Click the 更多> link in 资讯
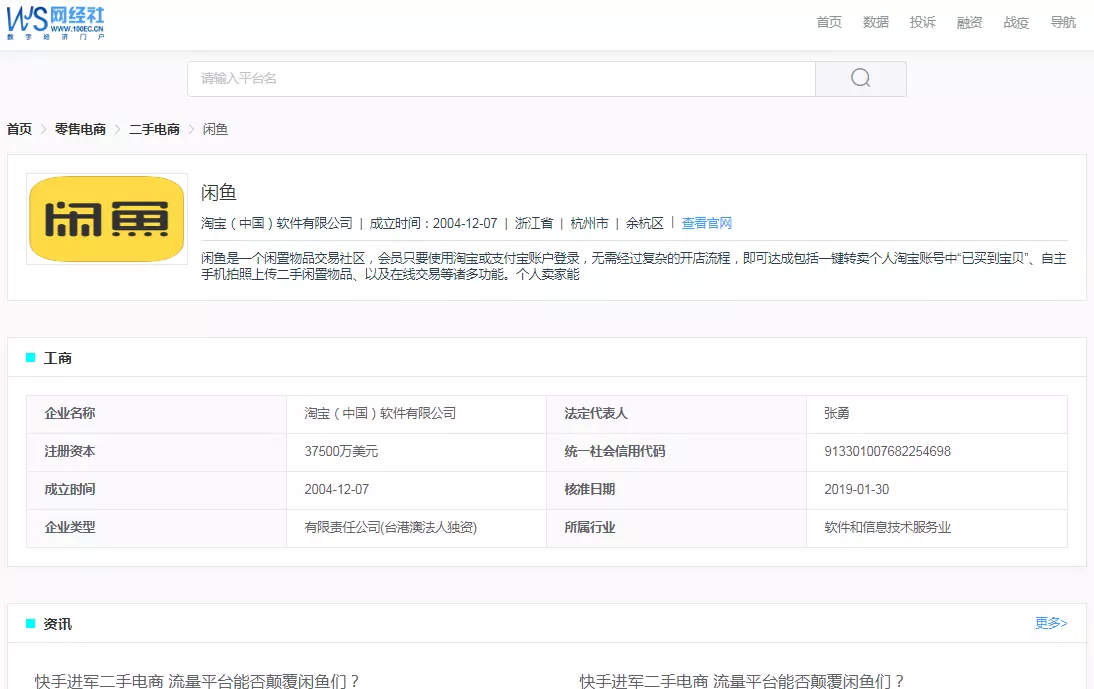 1051,623
